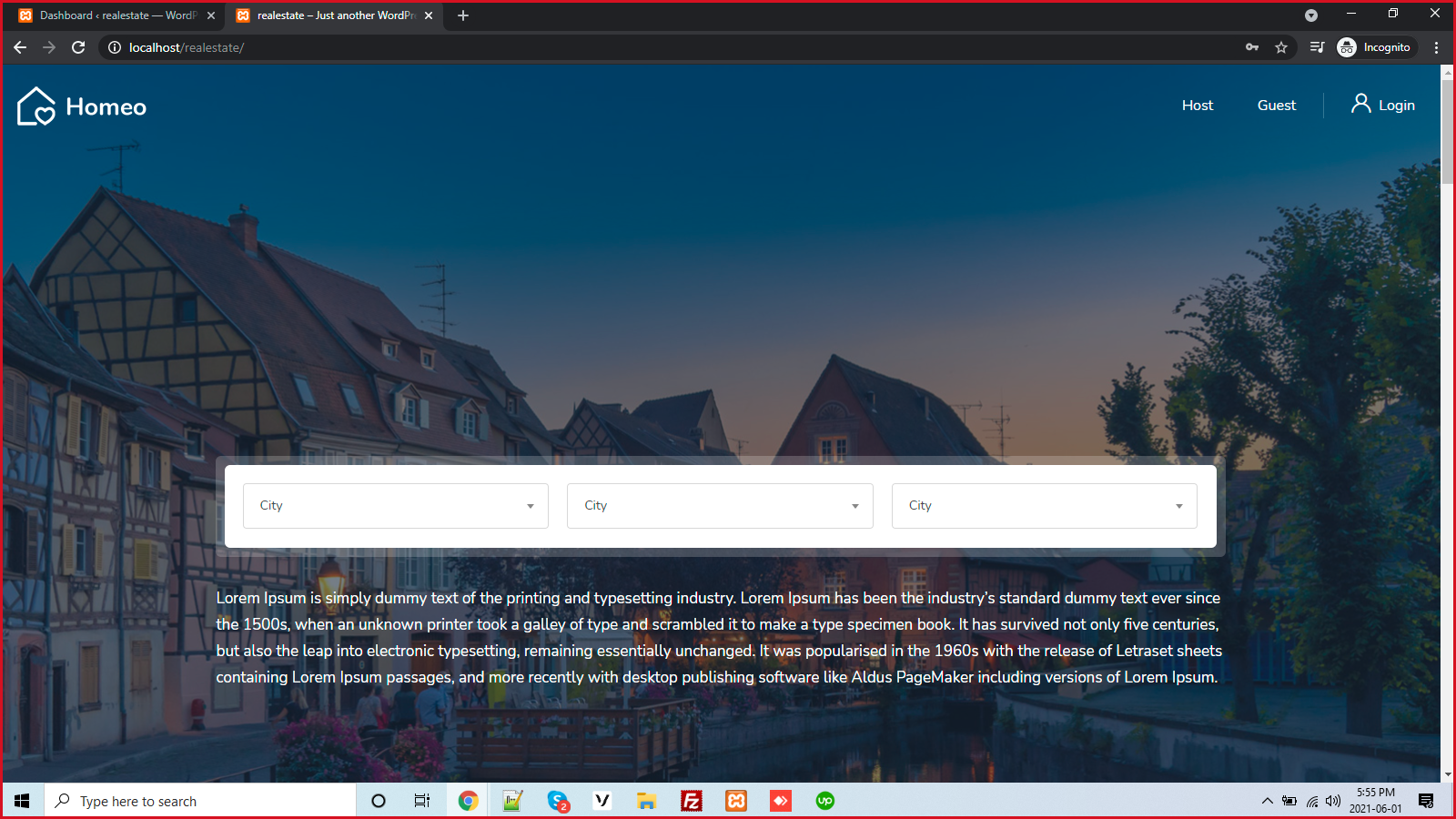Open the AnyDesk red icon on taskbar

click(x=781, y=801)
